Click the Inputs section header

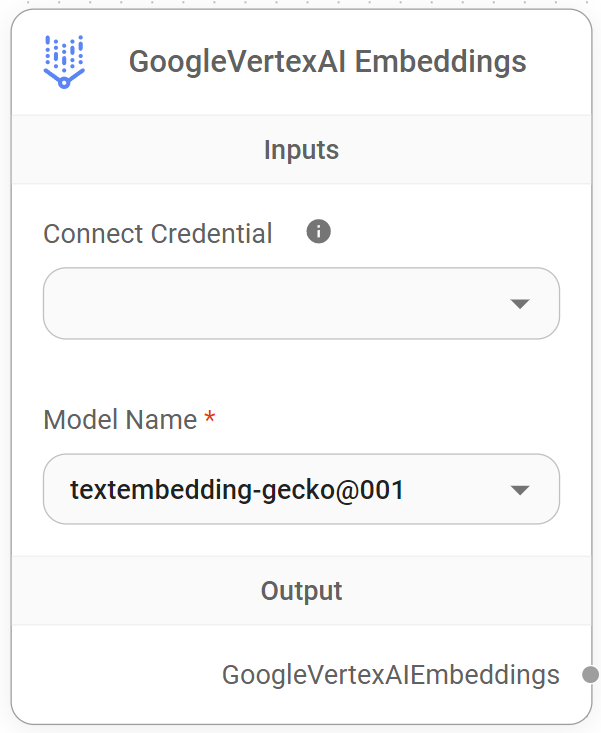point(301,150)
